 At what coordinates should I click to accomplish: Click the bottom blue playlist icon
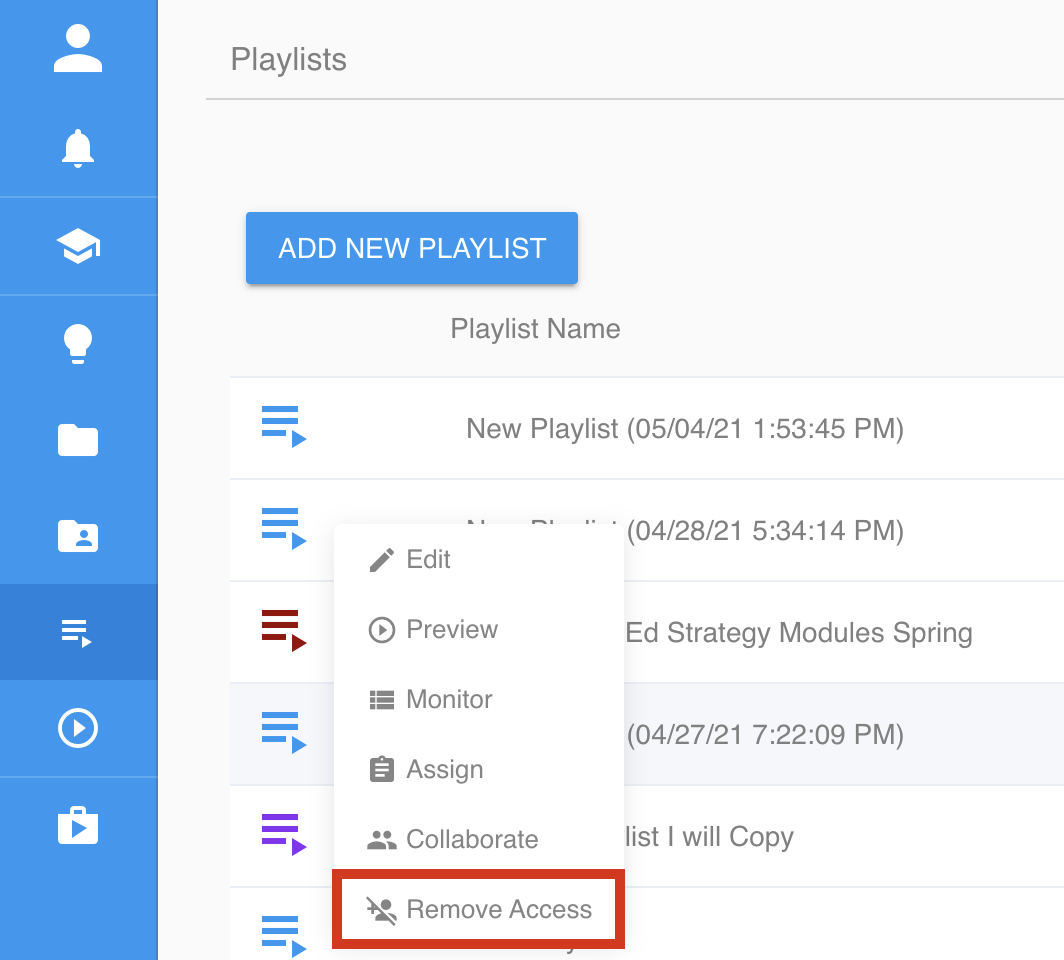pyautogui.click(x=284, y=936)
